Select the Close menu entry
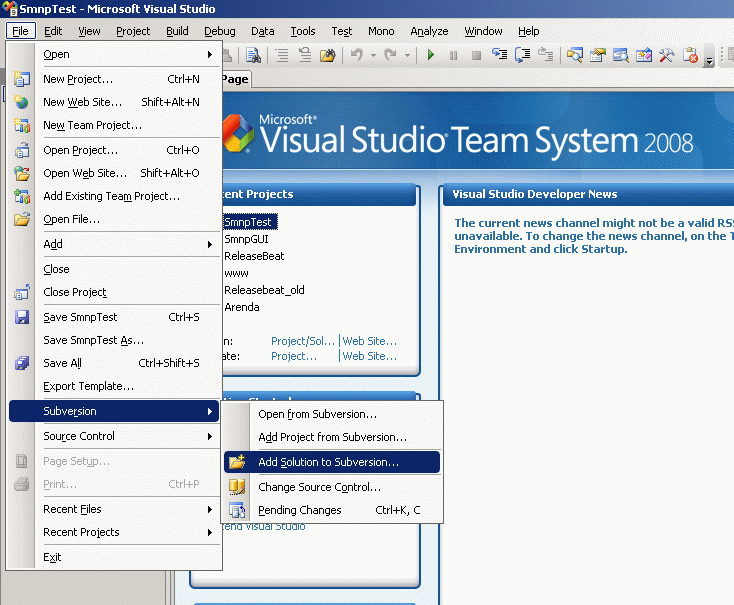734x605 pixels. click(x=114, y=269)
